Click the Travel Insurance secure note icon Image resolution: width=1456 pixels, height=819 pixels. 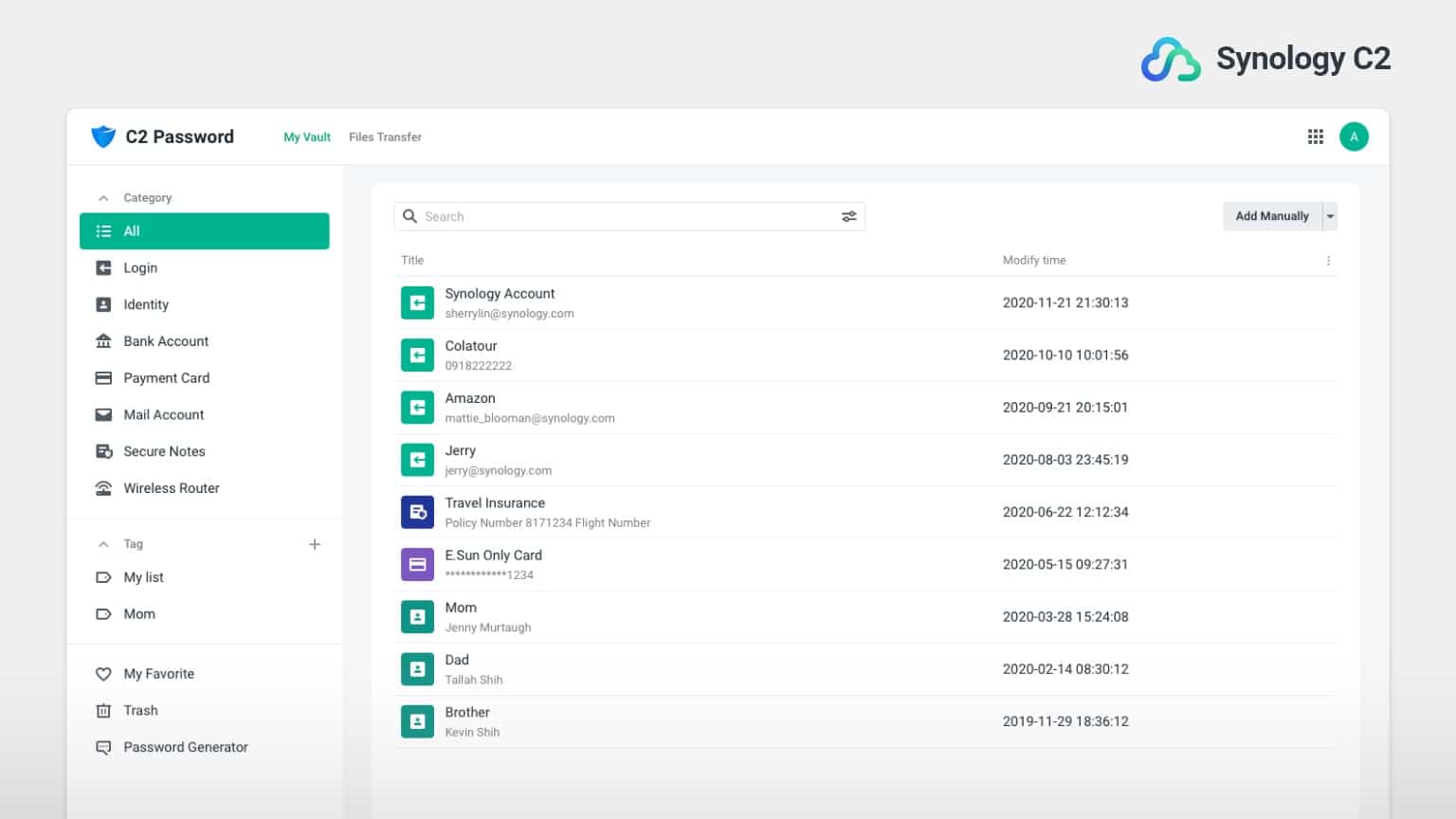417,512
